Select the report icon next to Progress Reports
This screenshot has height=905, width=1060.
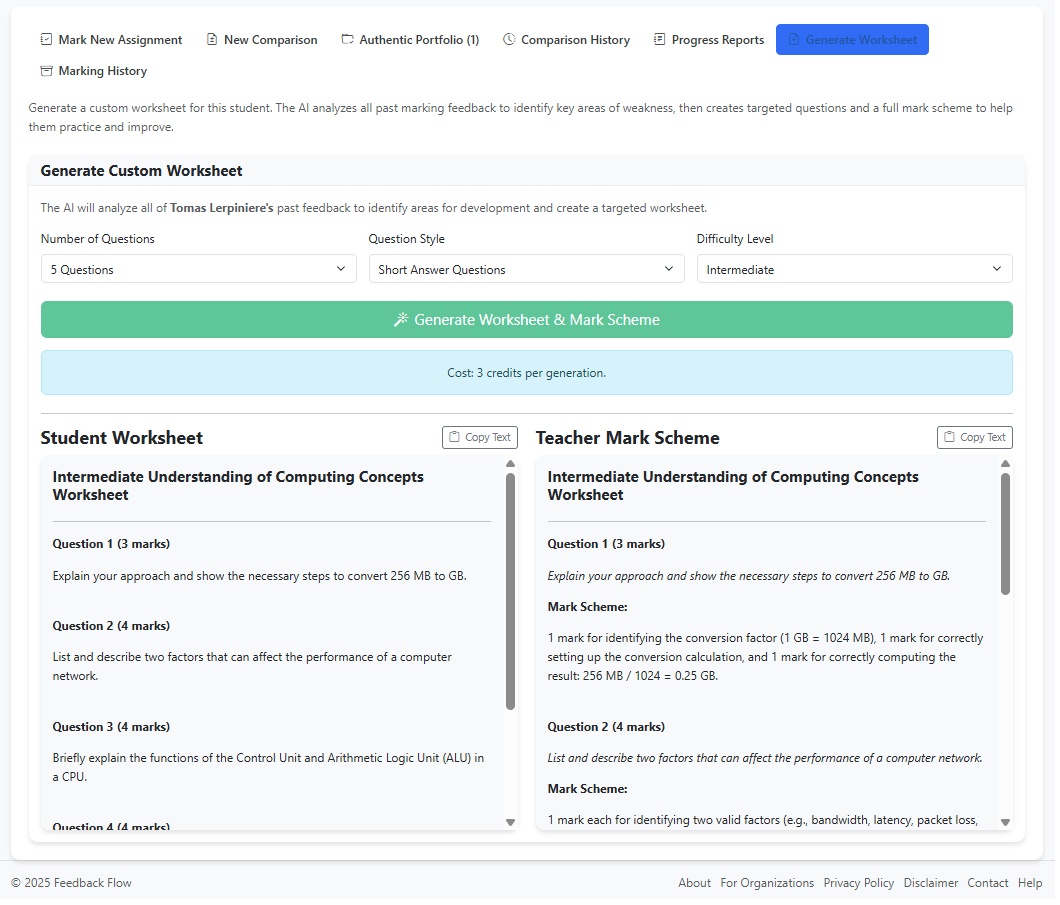(657, 39)
